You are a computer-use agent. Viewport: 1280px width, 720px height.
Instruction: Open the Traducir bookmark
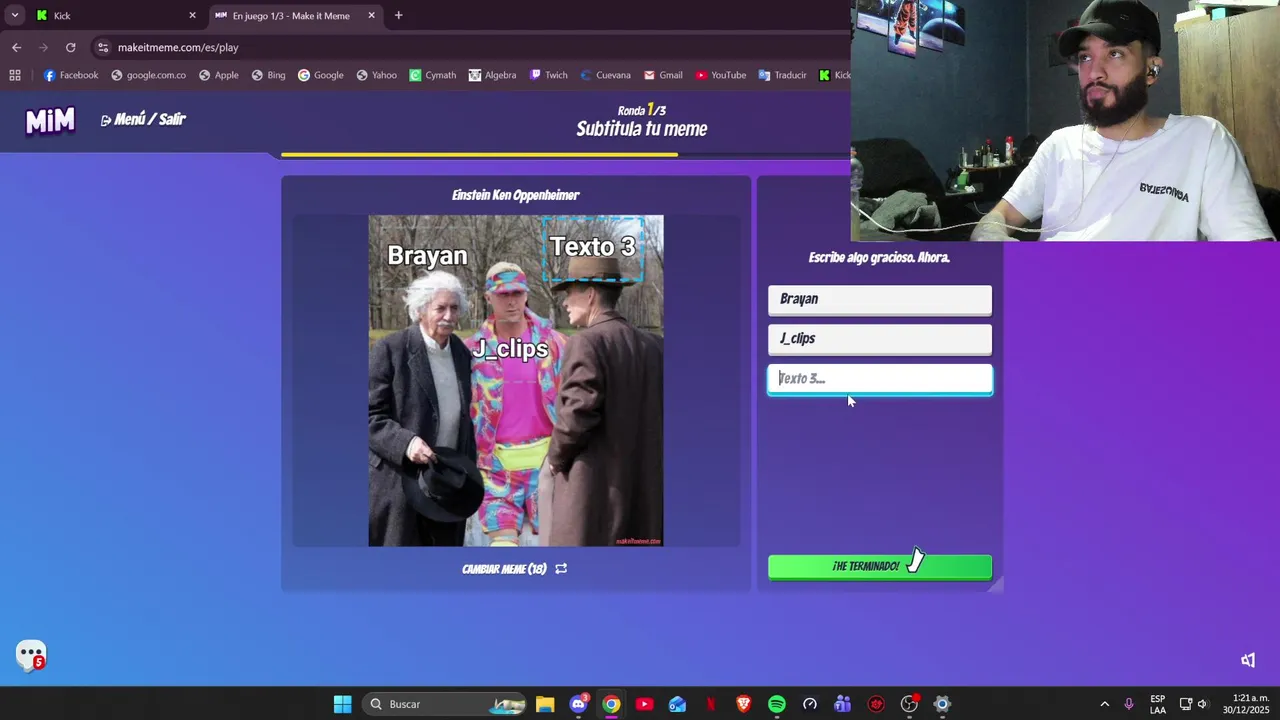click(782, 75)
